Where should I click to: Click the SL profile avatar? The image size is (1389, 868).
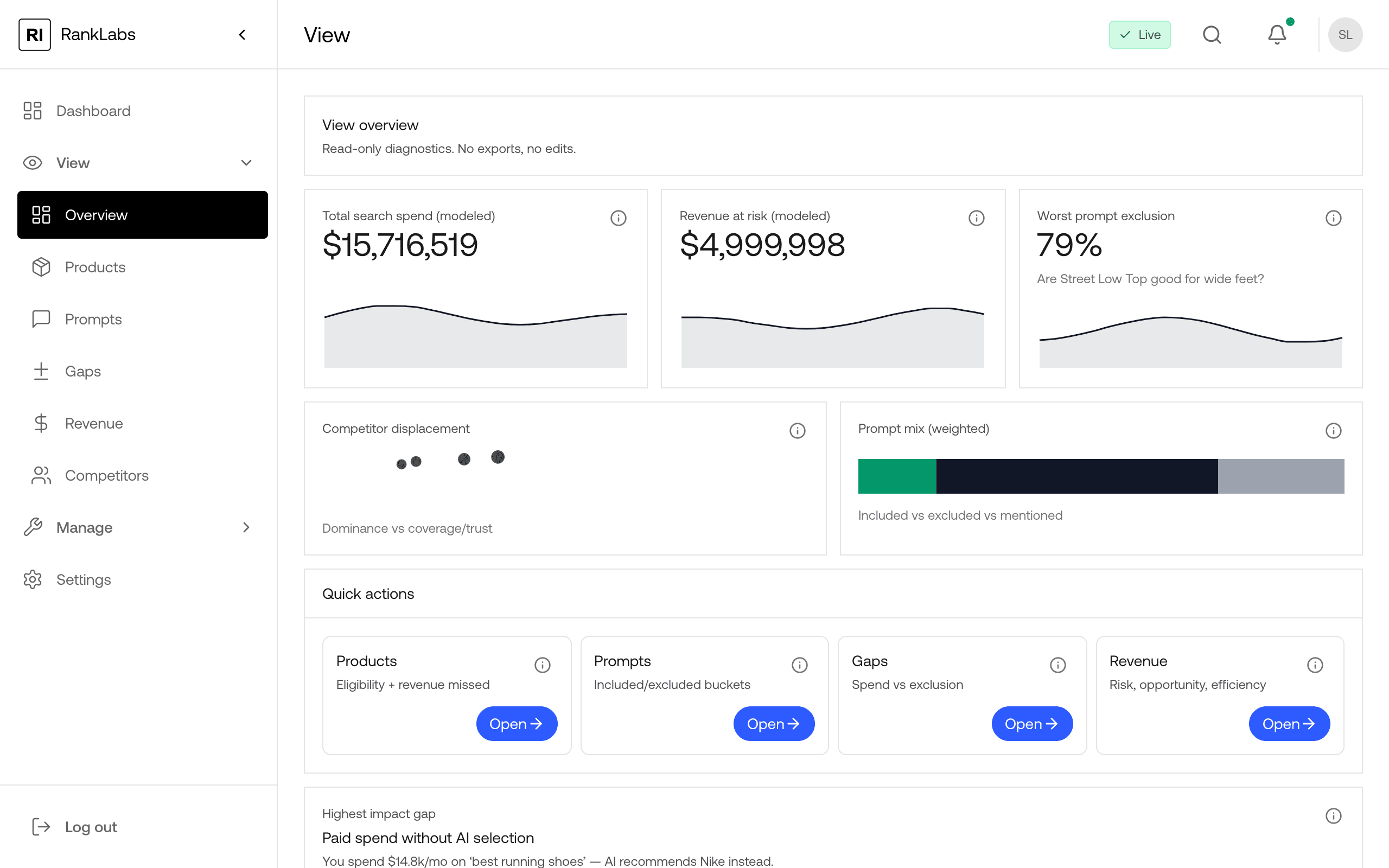coord(1346,34)
